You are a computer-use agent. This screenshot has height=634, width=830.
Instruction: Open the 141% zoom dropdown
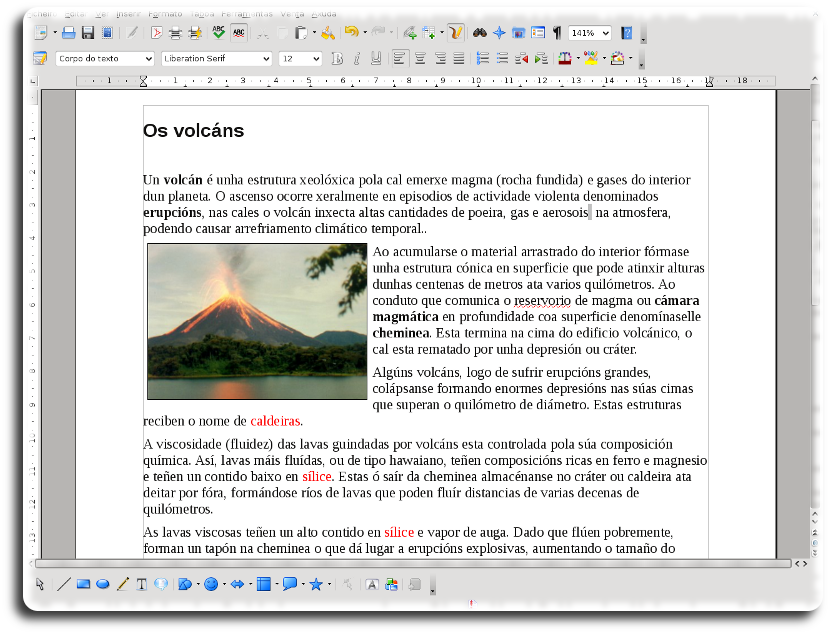608,31
